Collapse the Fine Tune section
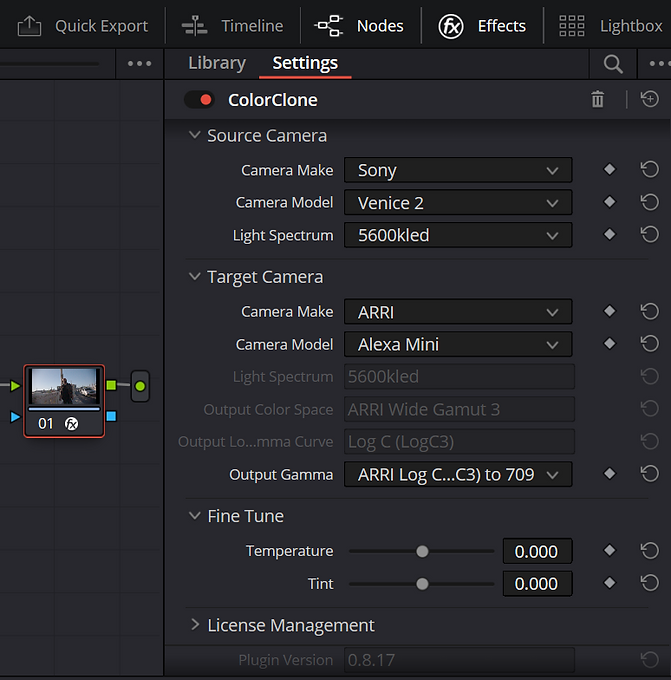Image resolution: width=671 pixels, height=680 pixels. pos(195,516)
